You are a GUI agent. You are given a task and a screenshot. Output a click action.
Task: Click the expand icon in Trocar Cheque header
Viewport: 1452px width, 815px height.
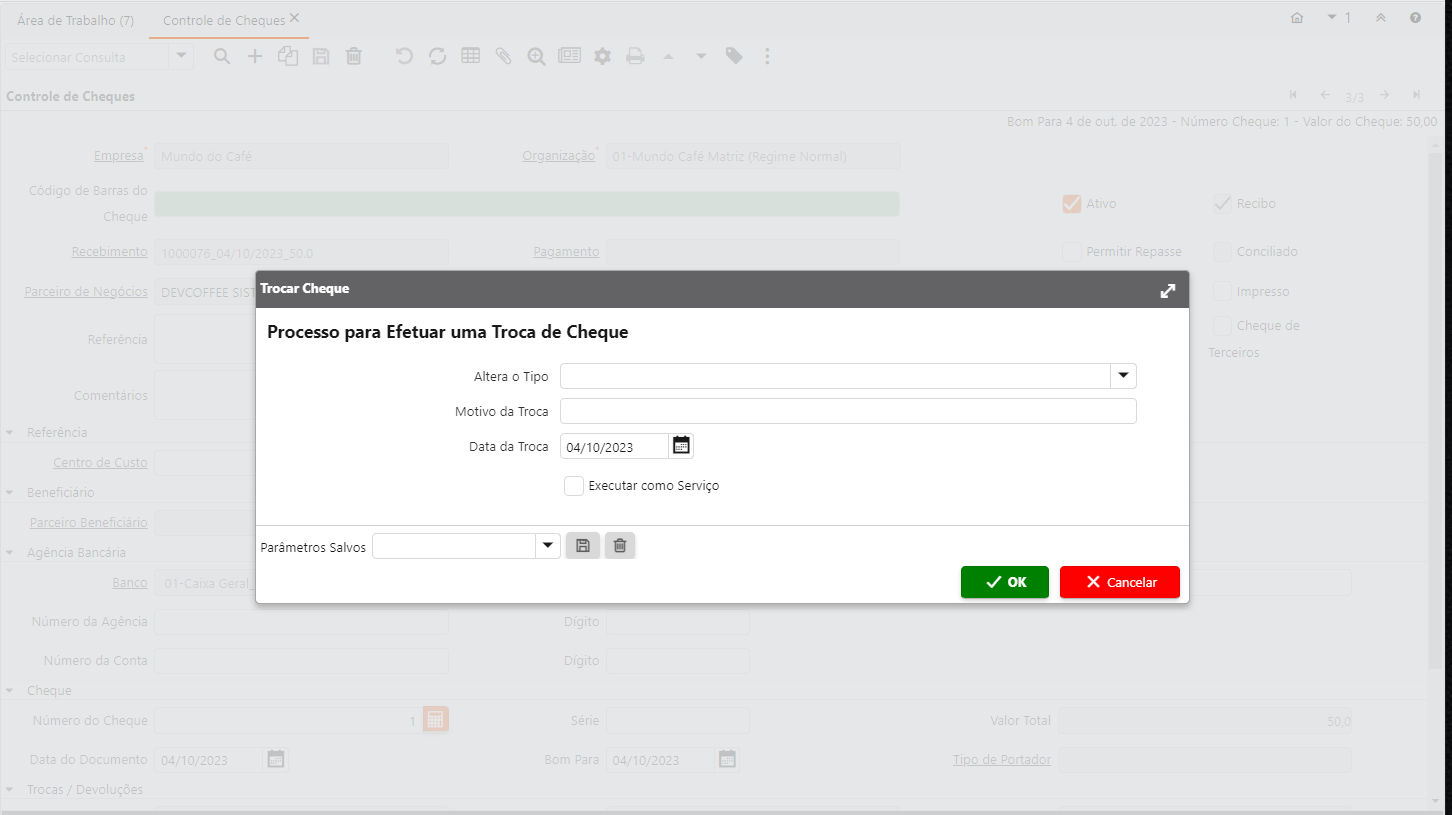[x=1167, y=290]
